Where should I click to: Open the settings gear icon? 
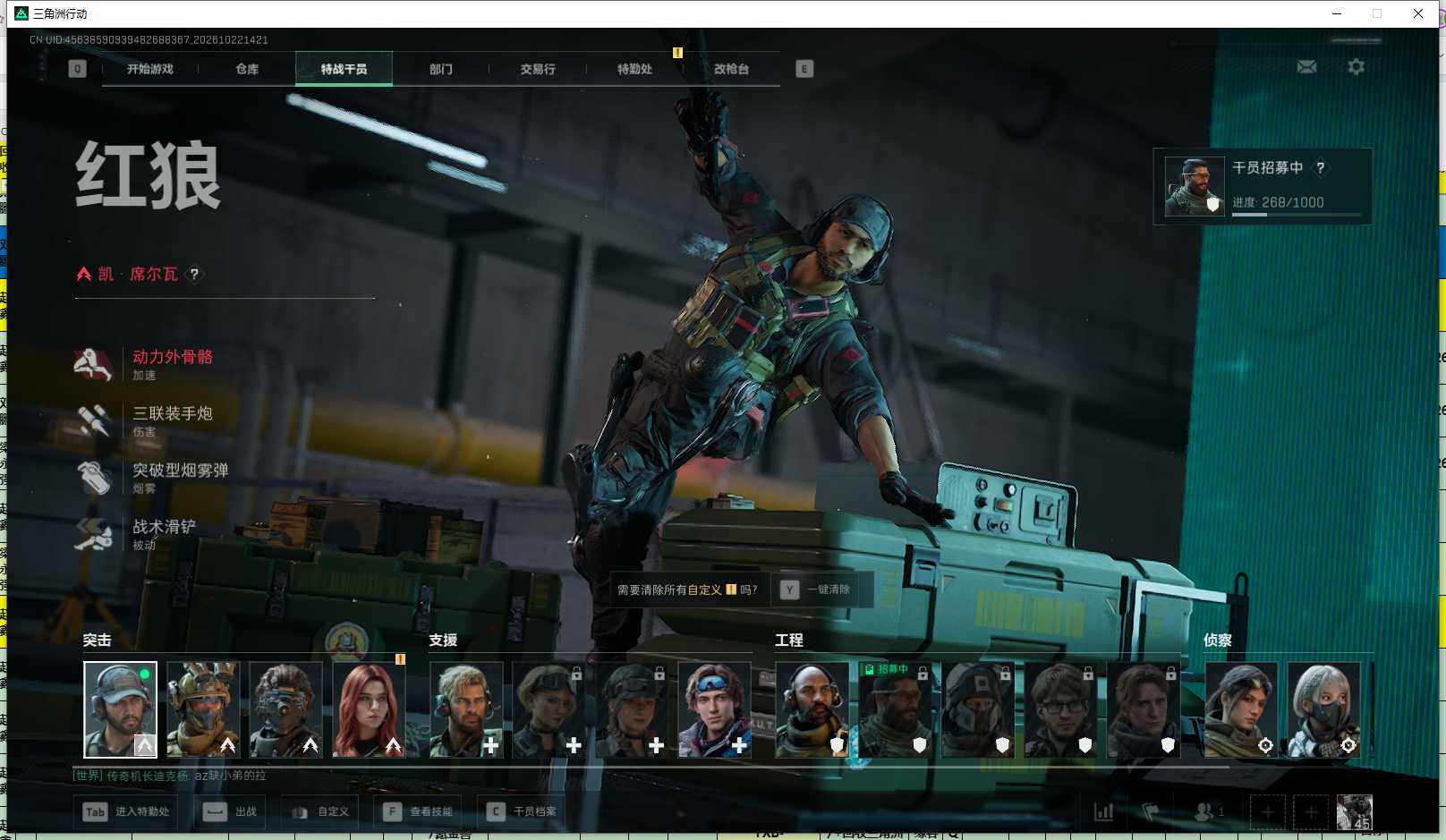(1356, 67)
